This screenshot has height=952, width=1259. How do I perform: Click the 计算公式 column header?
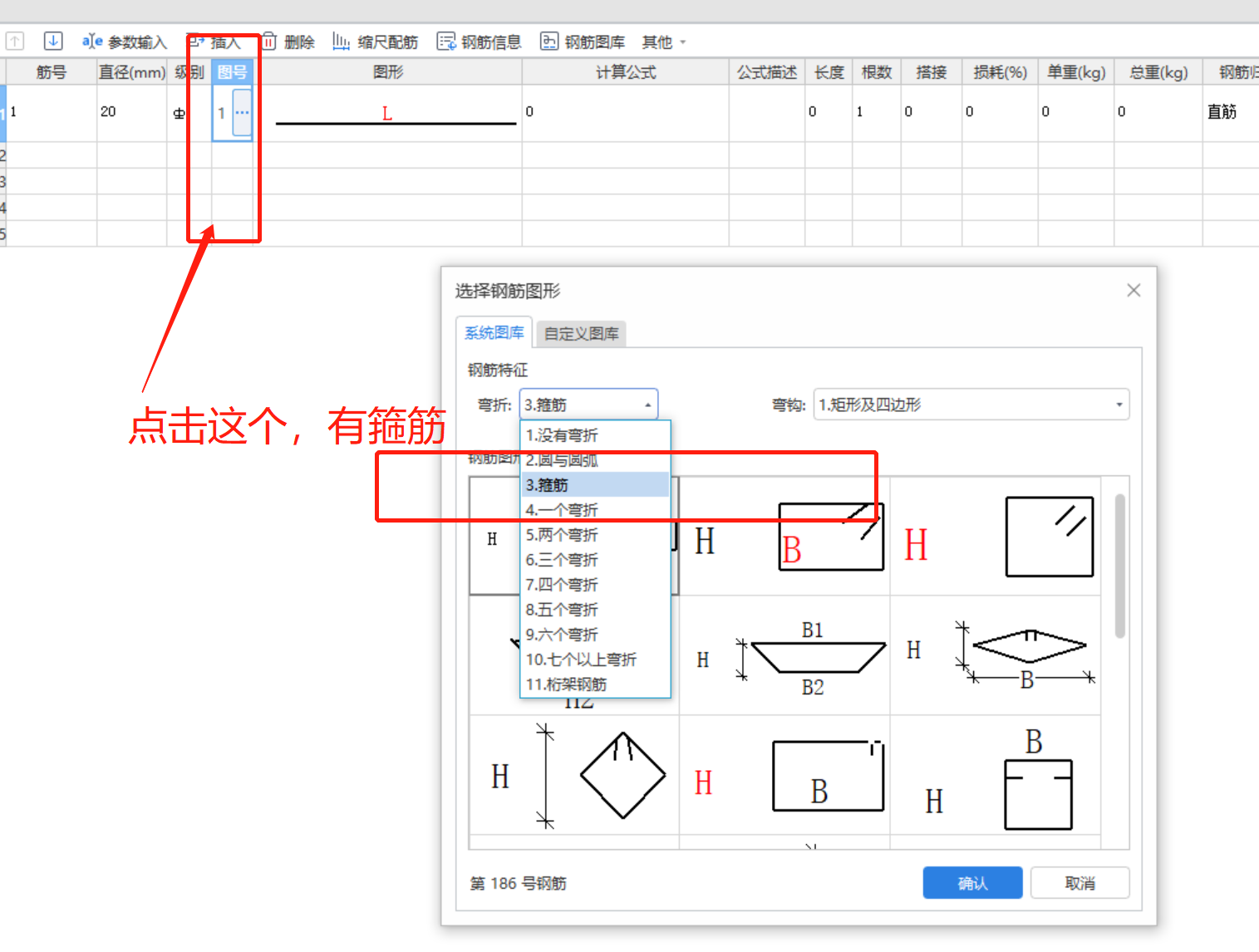click(x=626, y=72)
